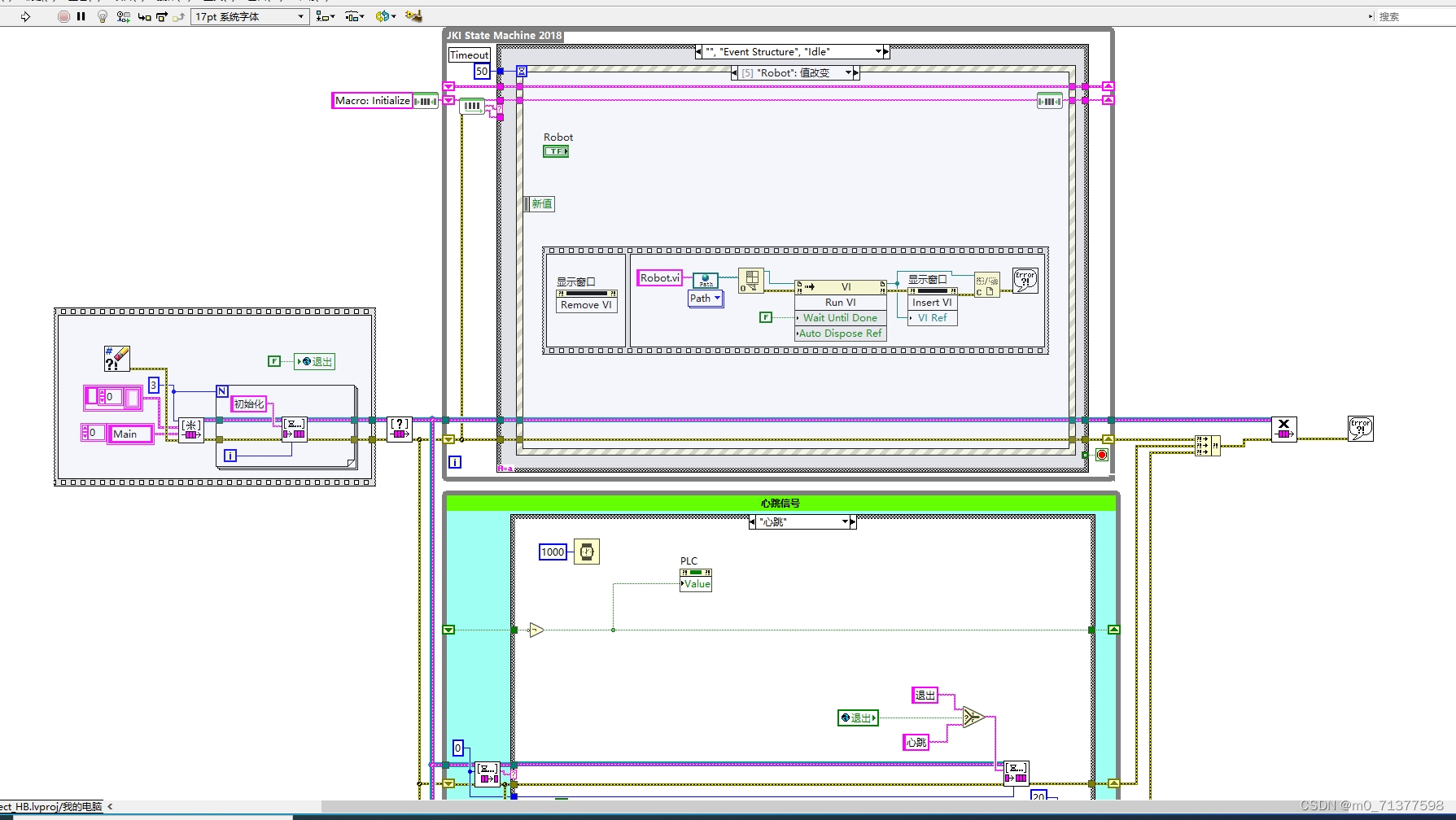This screenshot has height=820, width=1456.
Task: Click the VI Ref input of Insert VI
Action: tap(932, 318)
